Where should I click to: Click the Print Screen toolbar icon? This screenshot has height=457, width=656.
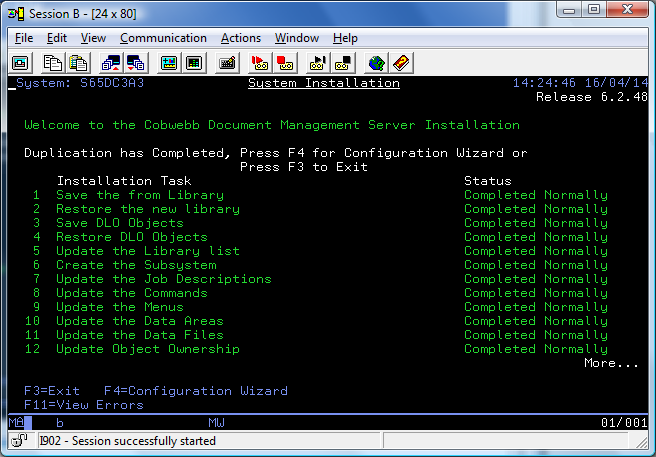pos(20,63)
